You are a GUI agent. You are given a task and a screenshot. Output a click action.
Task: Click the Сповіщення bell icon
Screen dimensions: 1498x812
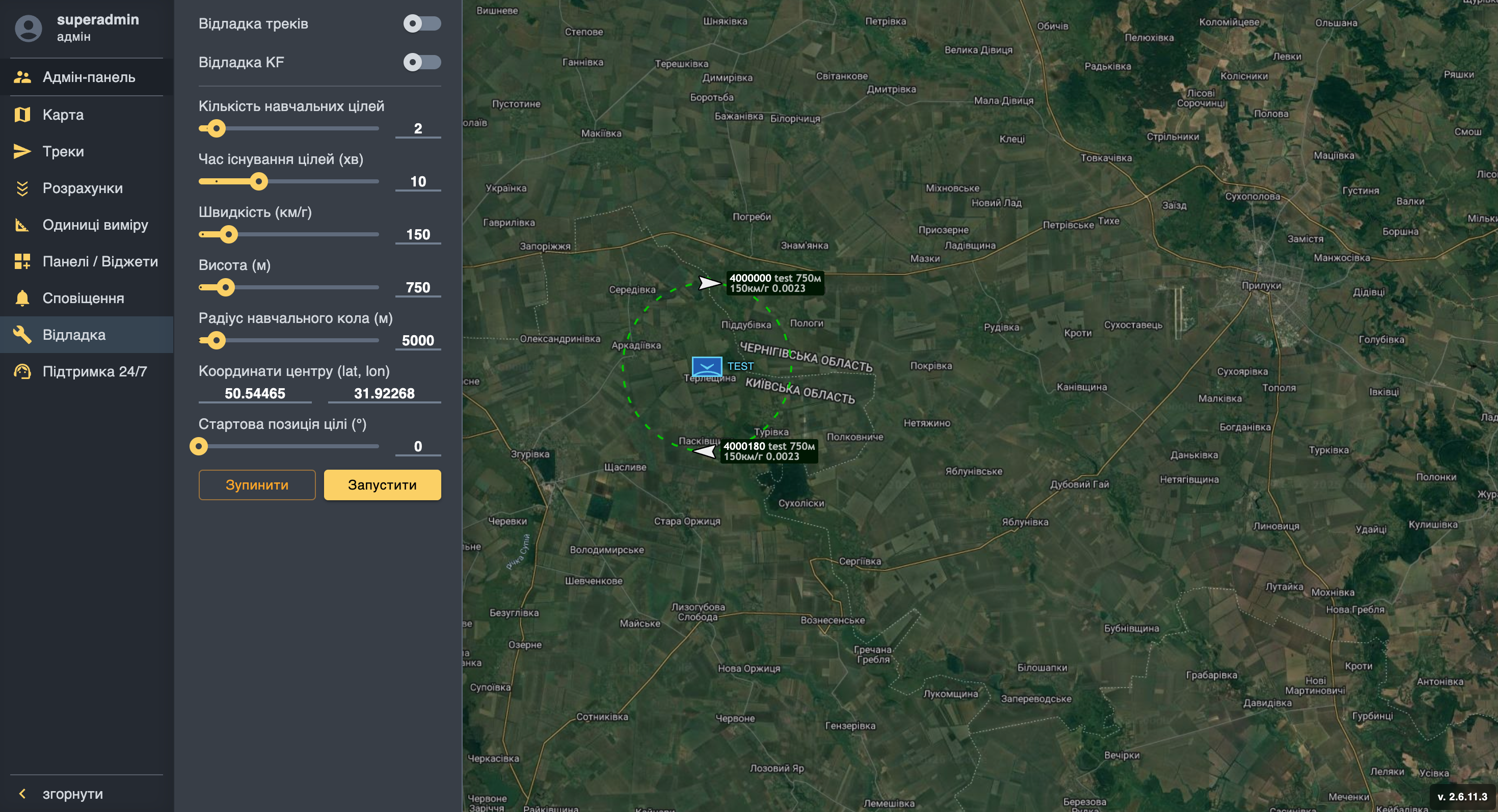coord(22,298)
